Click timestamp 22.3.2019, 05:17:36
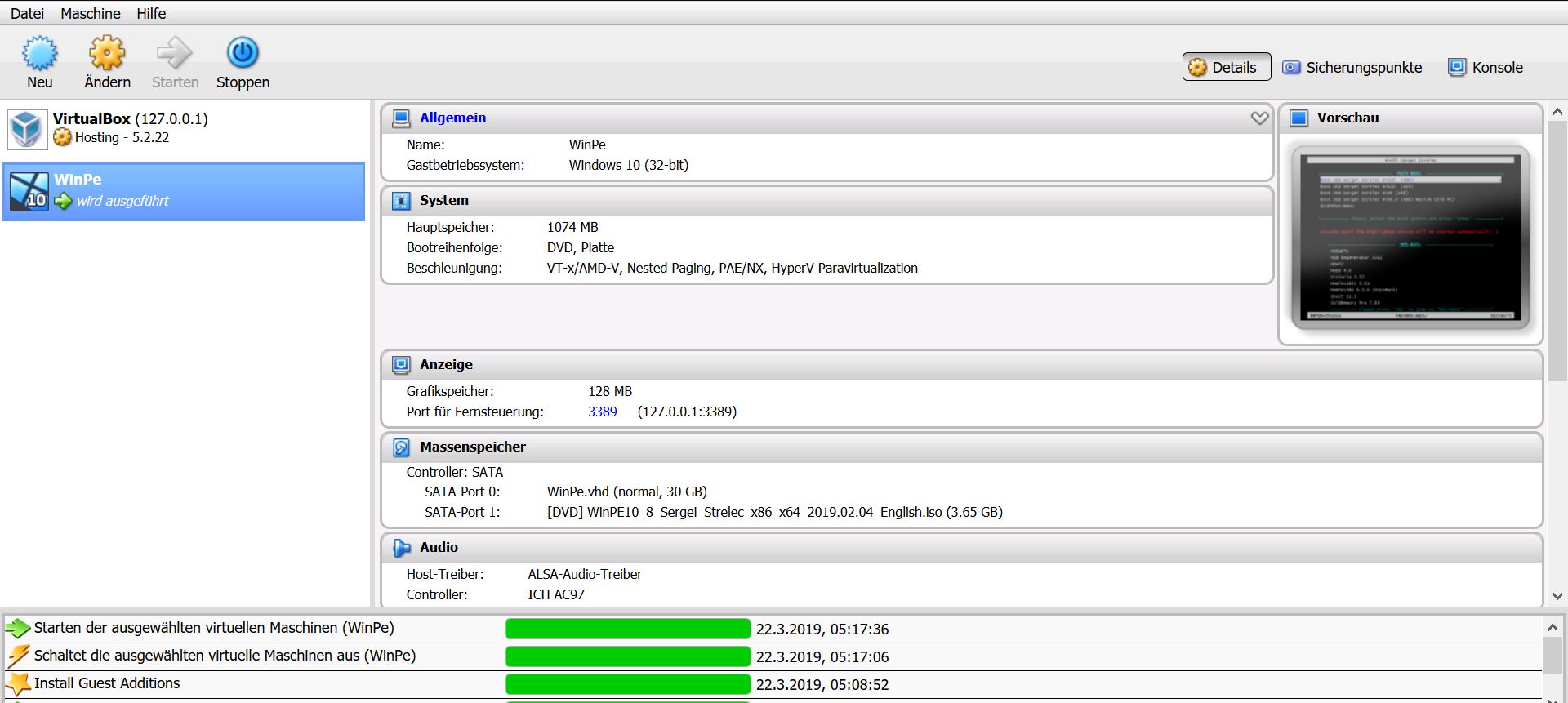1568x703 pixels. coord(822,630)
